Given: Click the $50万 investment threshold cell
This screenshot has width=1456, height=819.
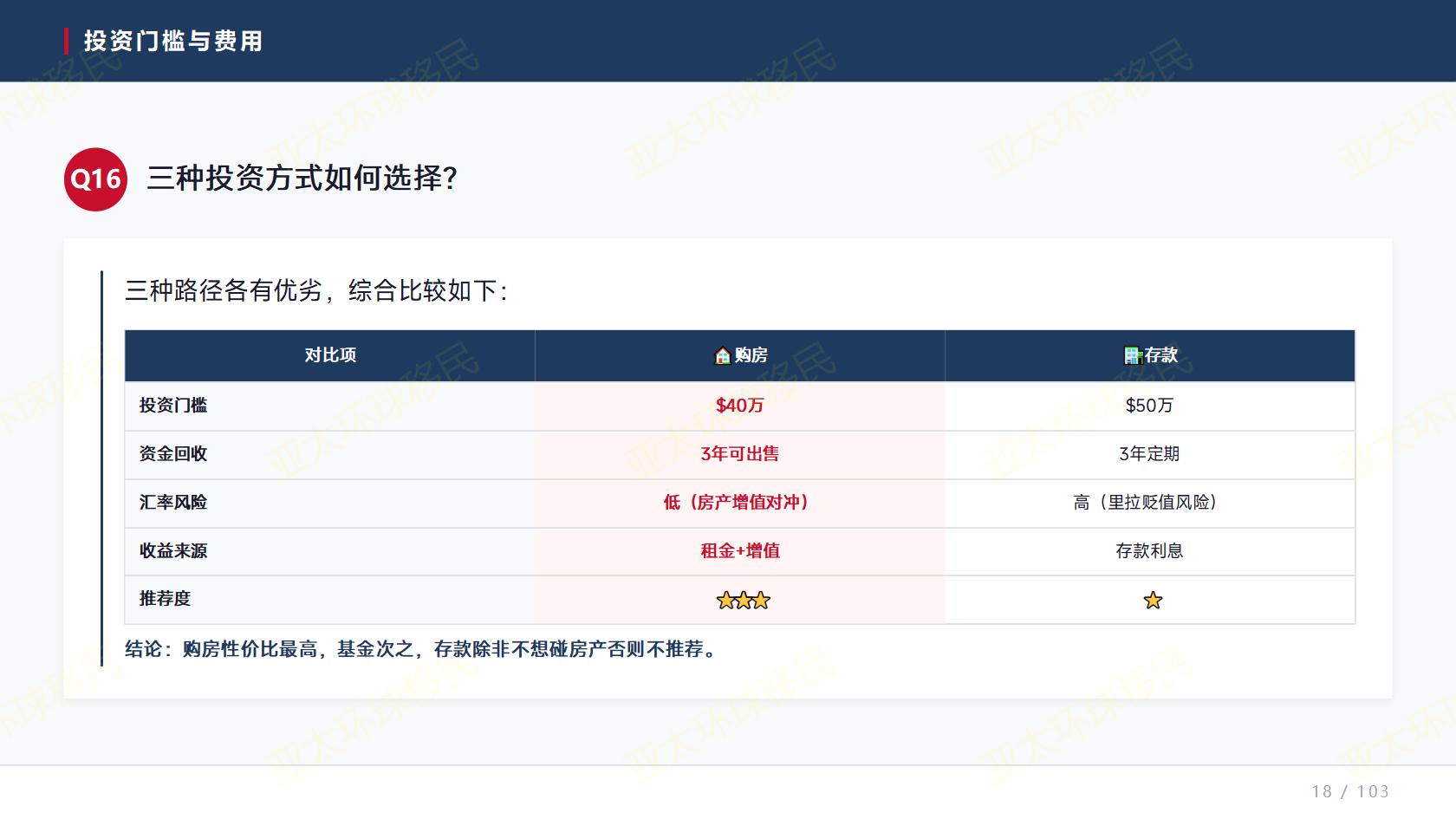Looking at the screenshot, I should point(1149,406).
